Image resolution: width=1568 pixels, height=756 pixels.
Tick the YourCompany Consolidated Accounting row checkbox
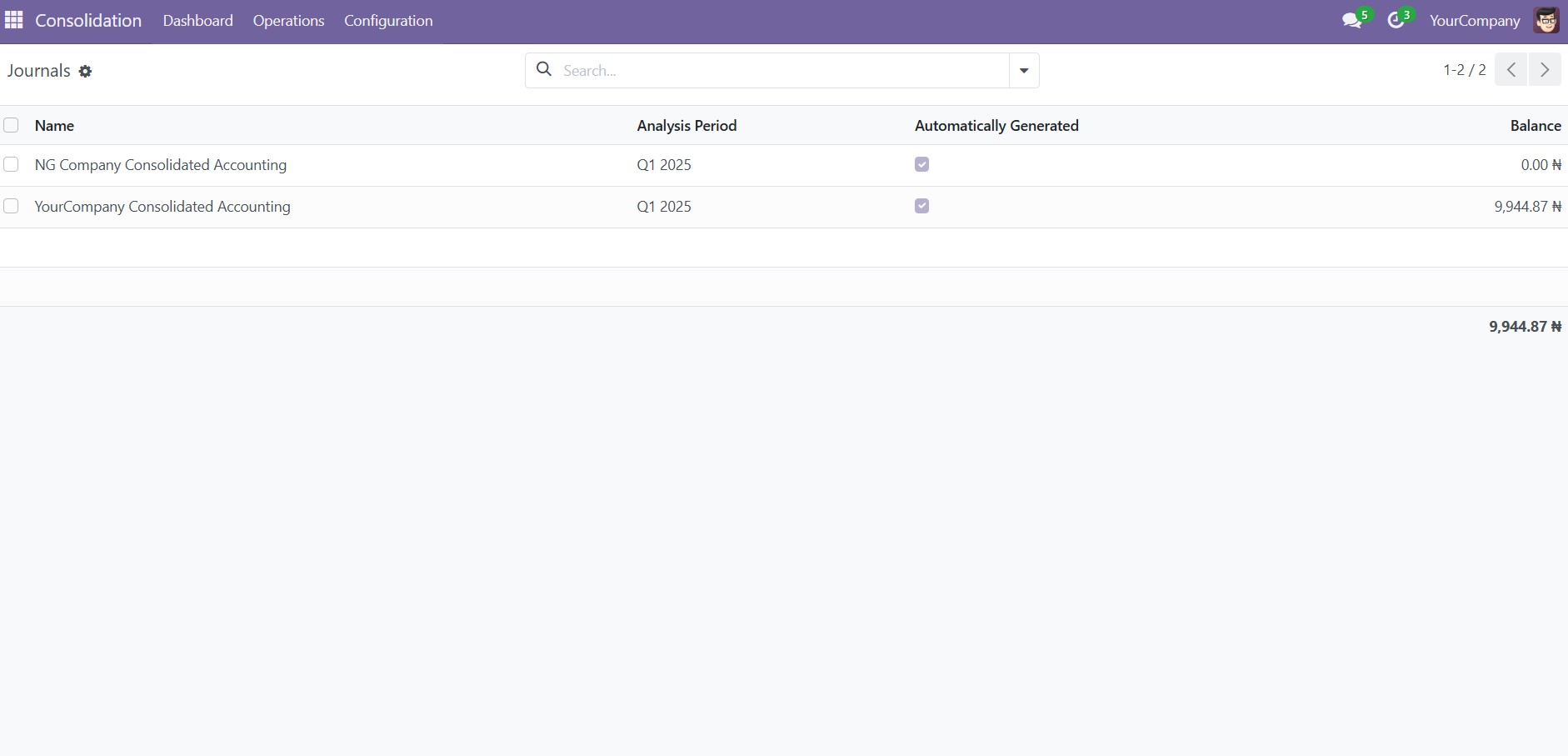tap(11, 207)
